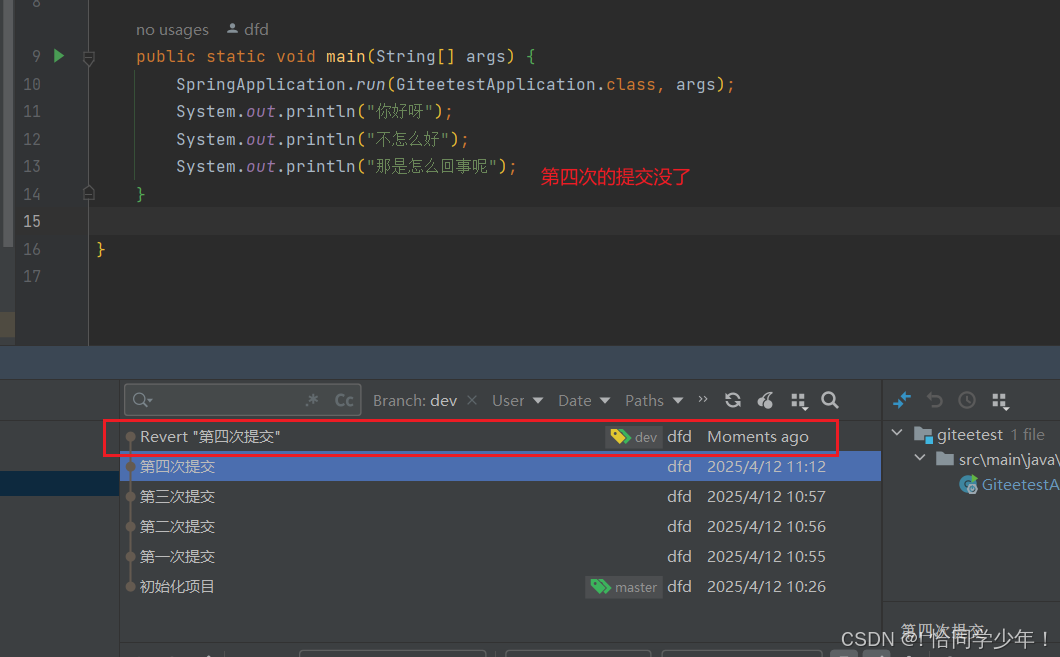Select the 第四次提交 commit row
Viewport: 1060px width, 657px height.
pyautogui.click(x=500, y=466)
